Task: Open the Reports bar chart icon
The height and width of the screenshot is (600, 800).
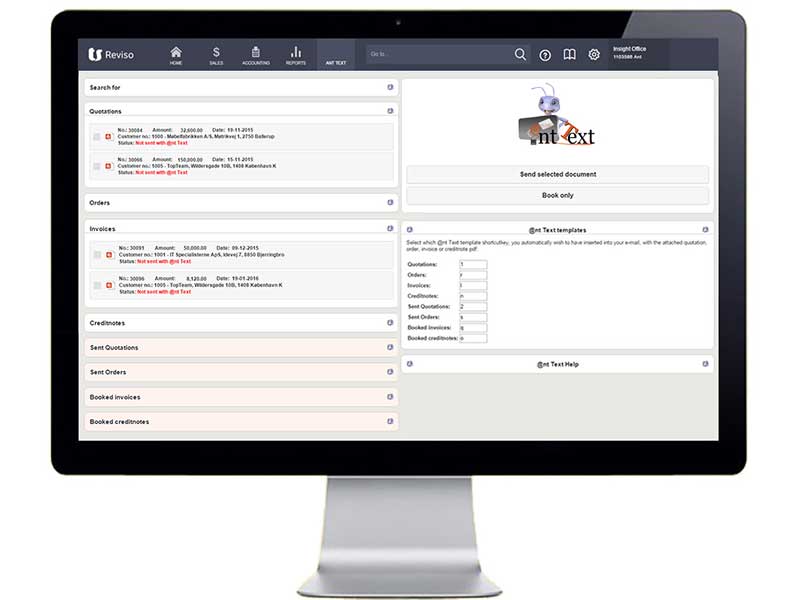Action: coord(296,55)
